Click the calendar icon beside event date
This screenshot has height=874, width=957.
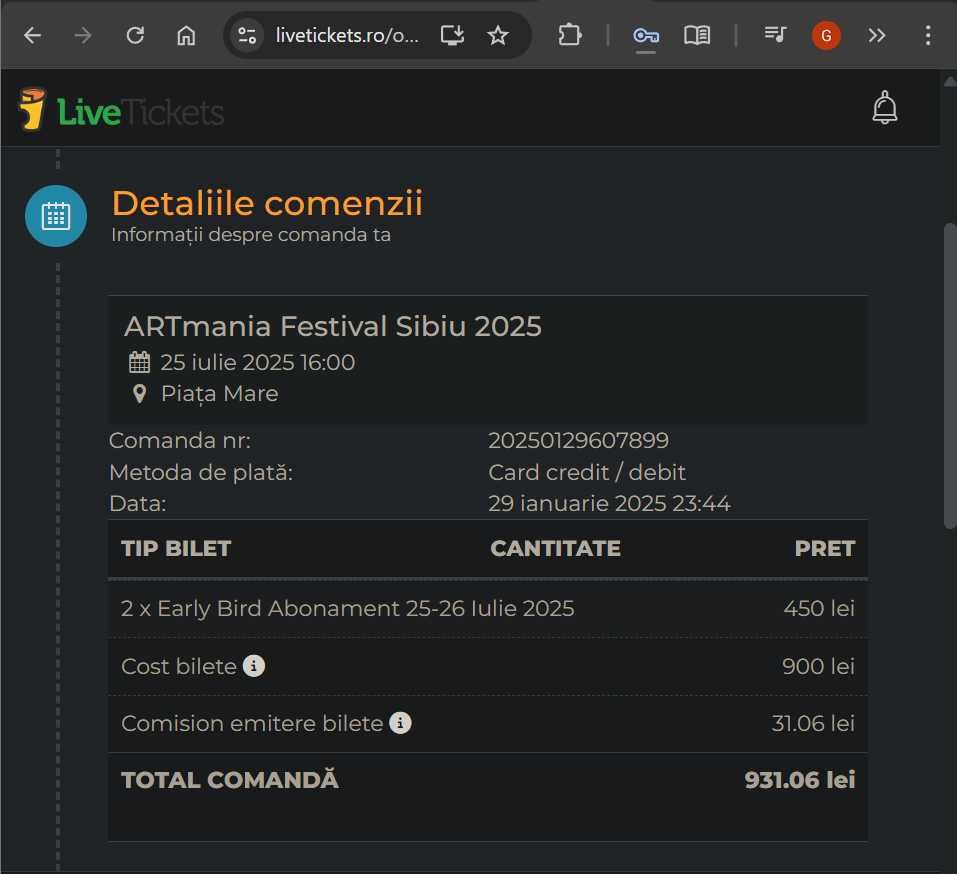pyautogui.click(x=139, y=363)
